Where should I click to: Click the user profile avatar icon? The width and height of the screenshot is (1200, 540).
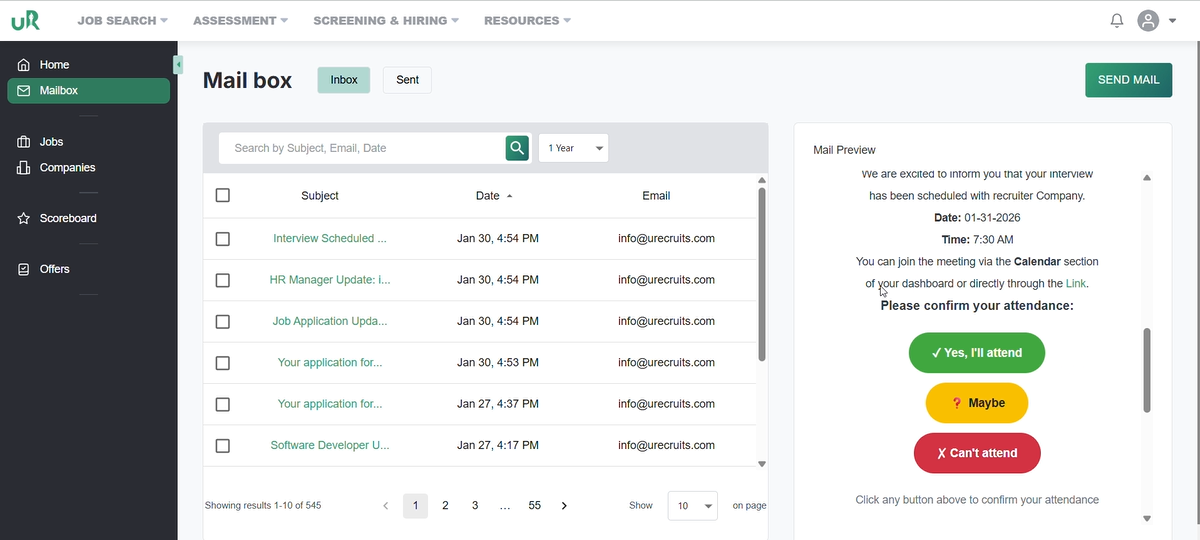pyautogui.click(x=1149, y=21)
